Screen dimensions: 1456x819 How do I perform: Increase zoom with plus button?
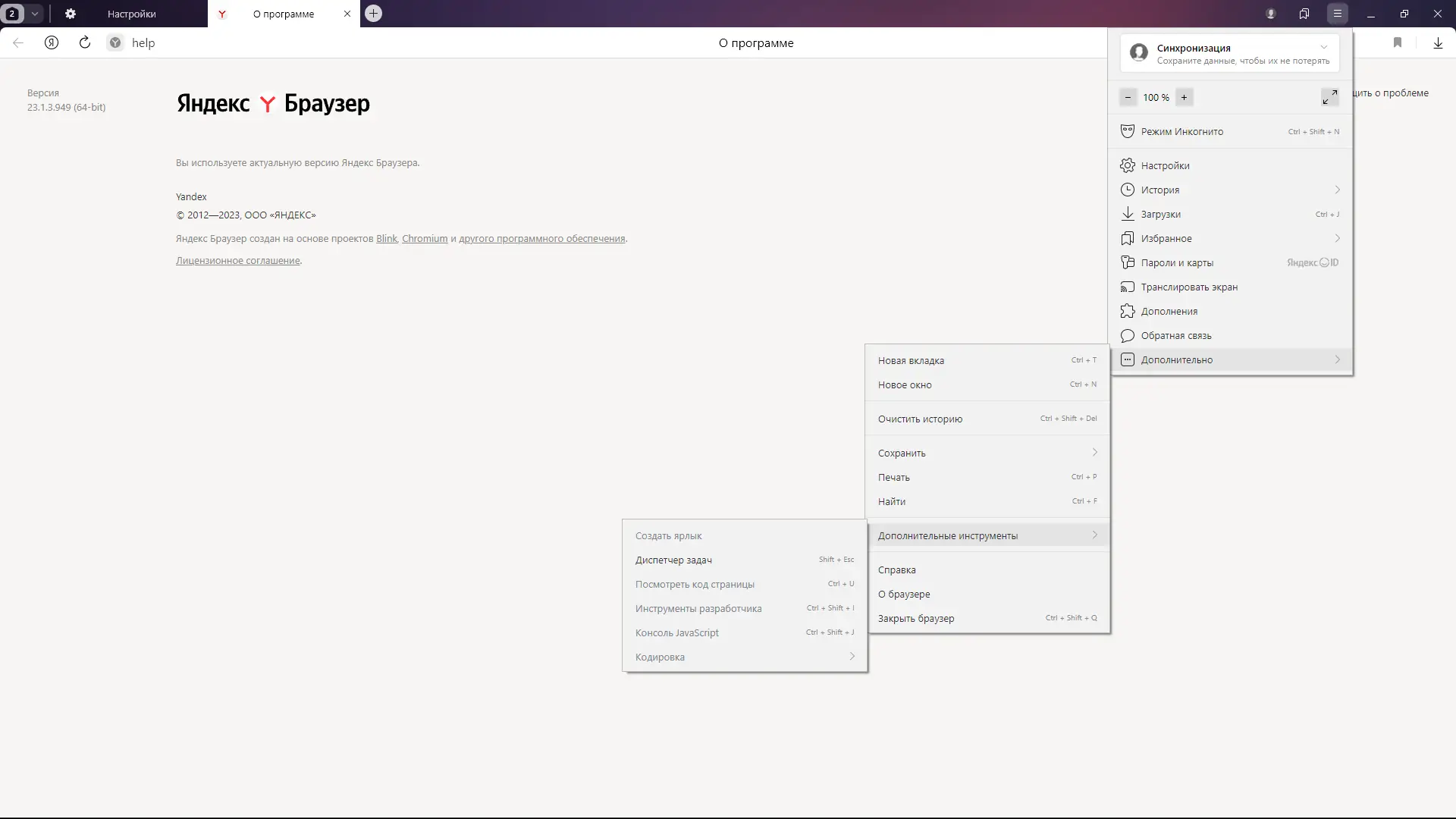(x=1184, y=97)
